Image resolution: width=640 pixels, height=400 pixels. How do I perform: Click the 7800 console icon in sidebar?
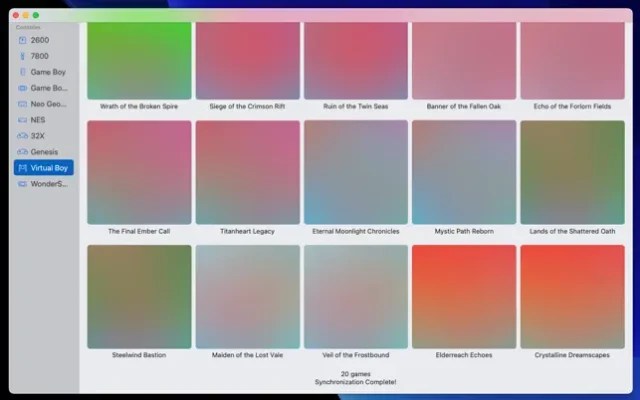pos(22,56)
